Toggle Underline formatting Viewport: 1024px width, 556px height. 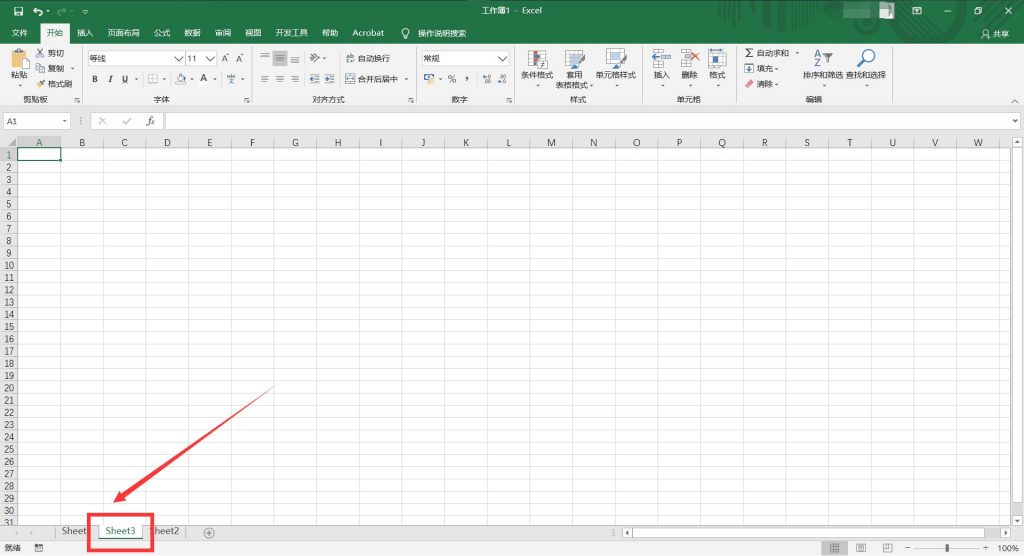125,79
